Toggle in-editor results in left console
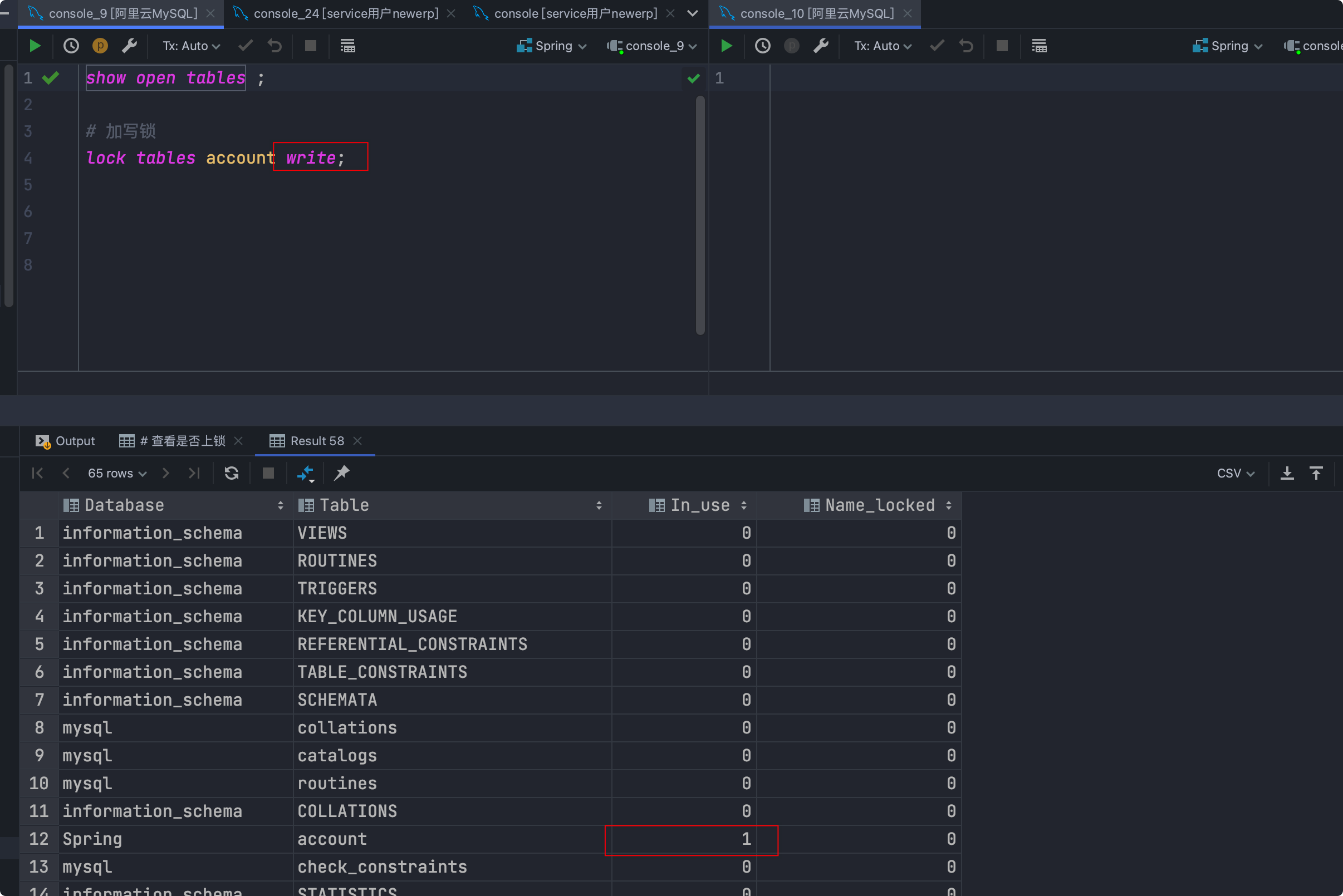The image size is (1343, 896). (x=347, y=46)
